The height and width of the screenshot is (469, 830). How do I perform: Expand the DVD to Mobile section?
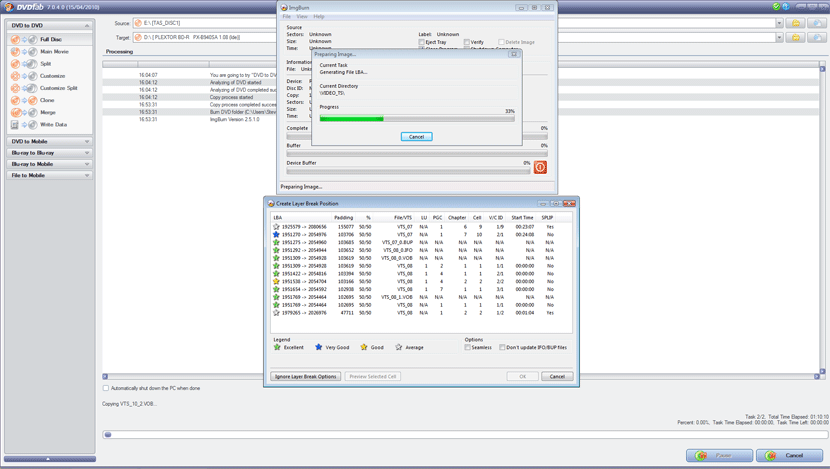coord(50,142)
